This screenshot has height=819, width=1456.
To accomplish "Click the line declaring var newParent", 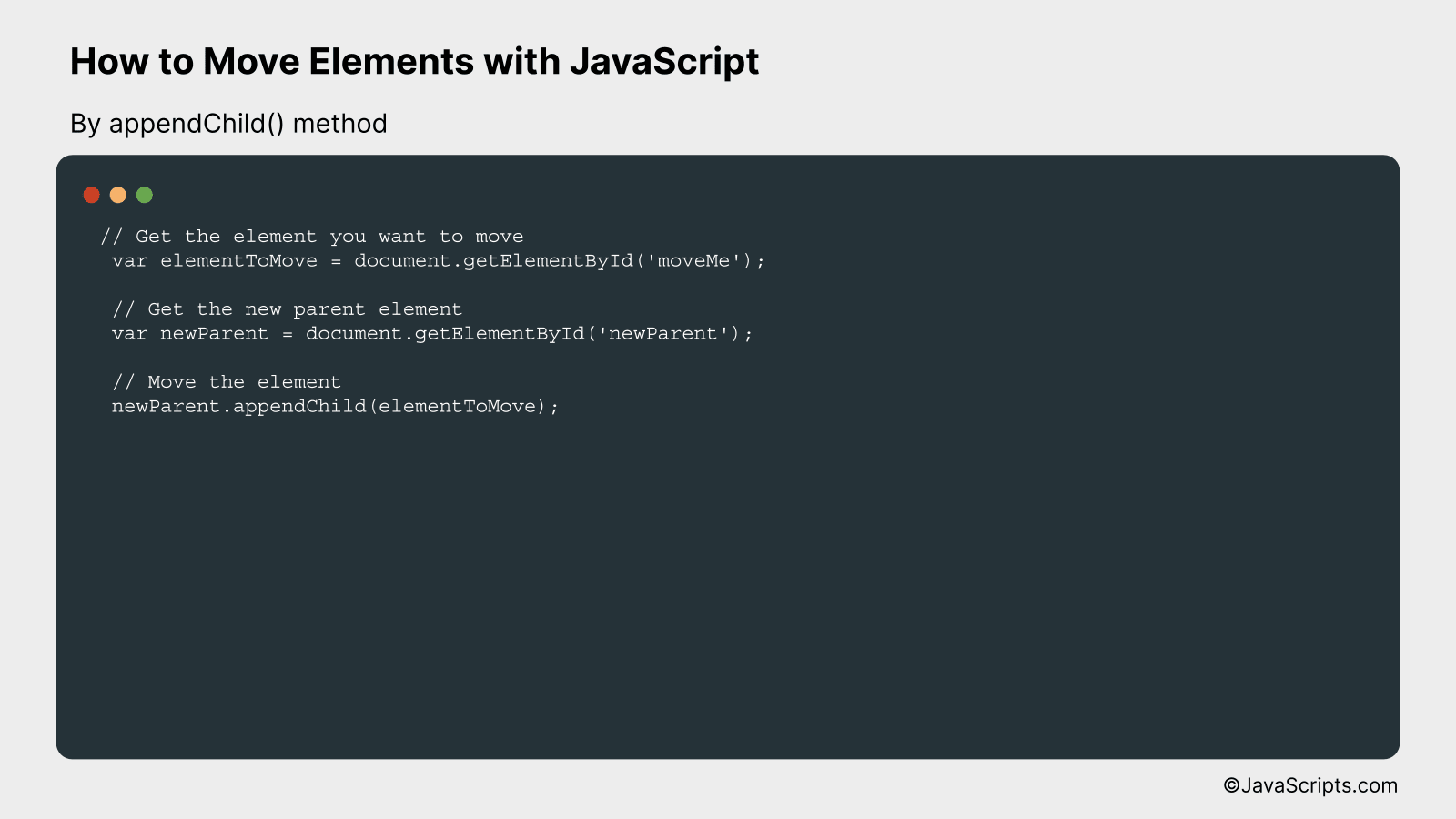I will [432, 334].
